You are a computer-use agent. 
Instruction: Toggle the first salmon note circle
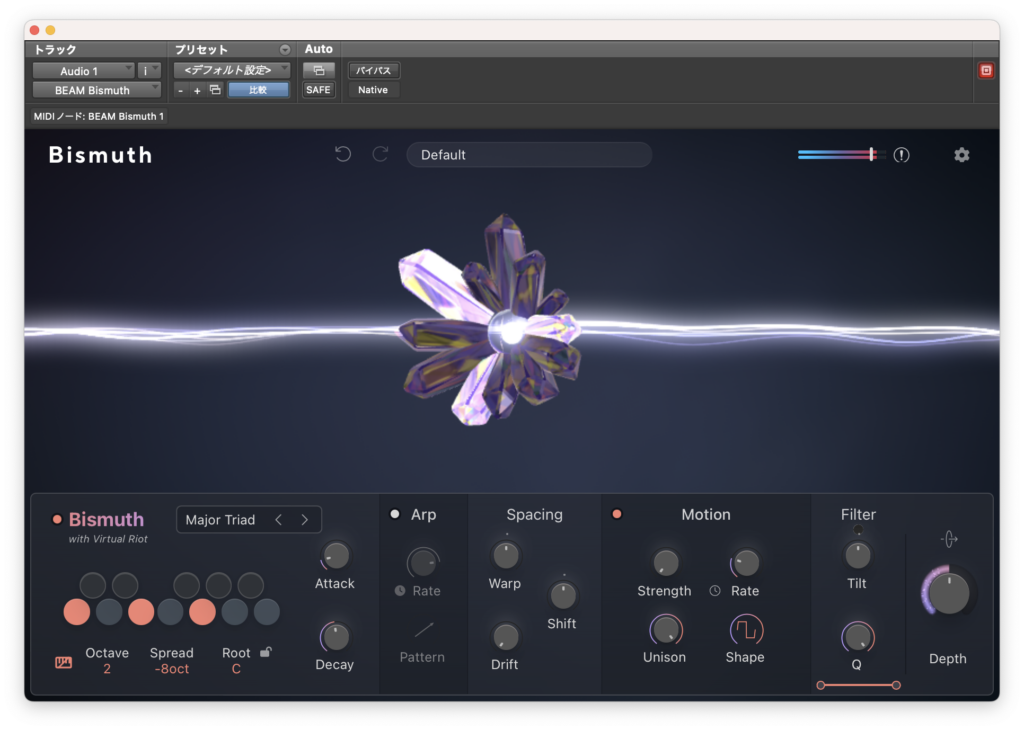tap(77, 612)
